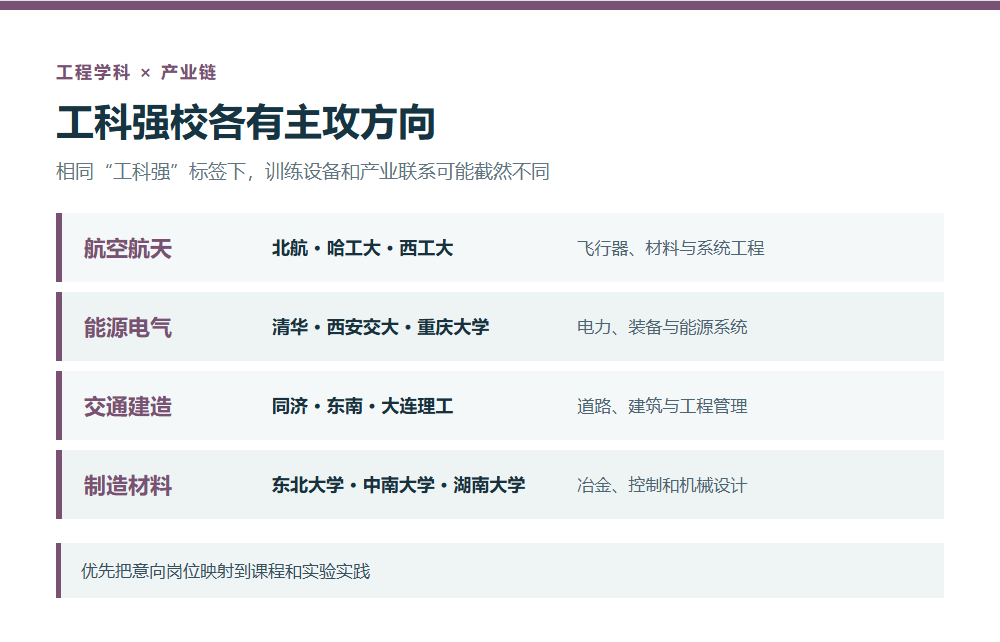Click the description 冶金、控制和机械设计

[662, 485]
